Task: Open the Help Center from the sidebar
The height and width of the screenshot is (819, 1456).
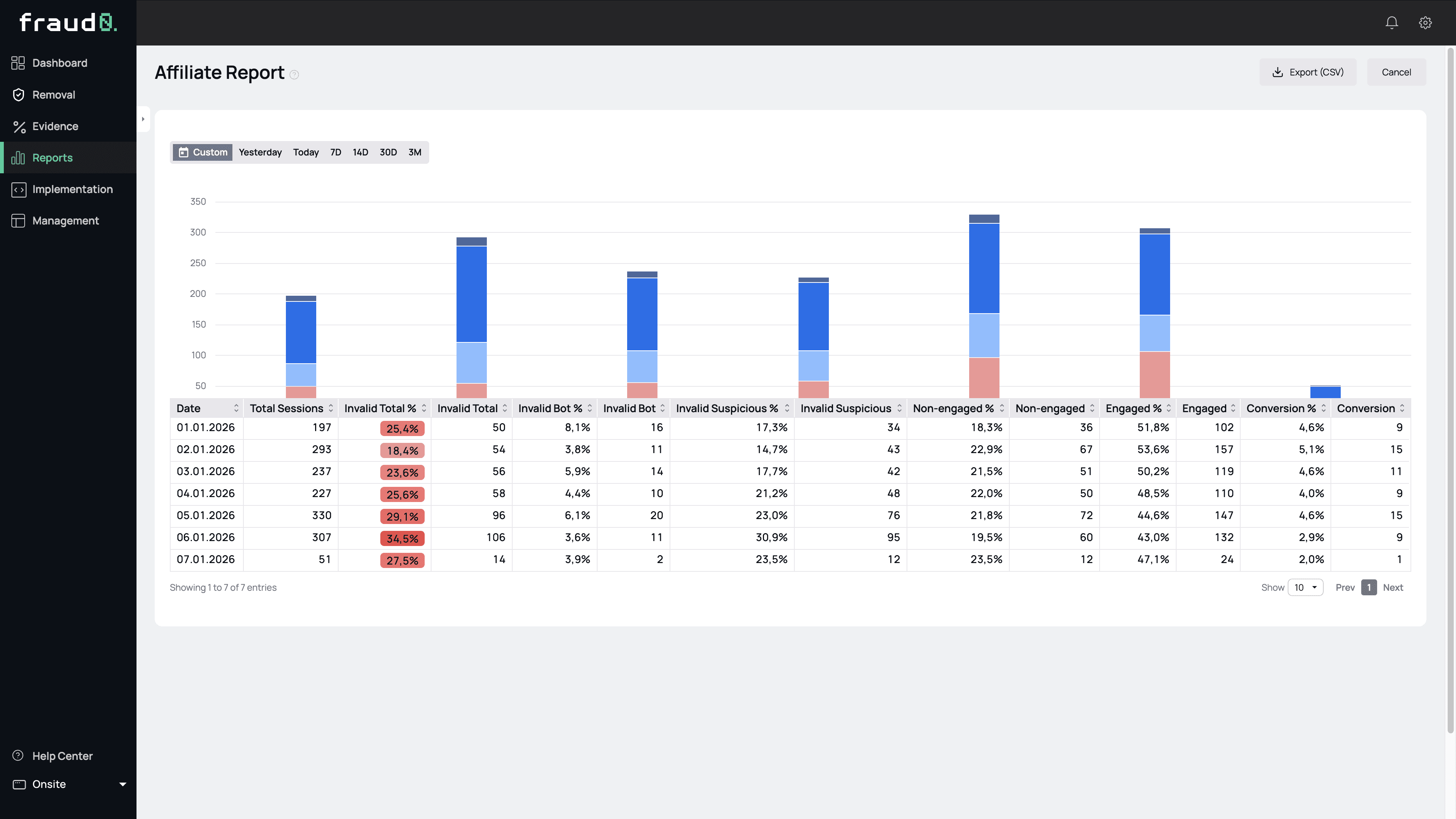Action: (62, 756)
